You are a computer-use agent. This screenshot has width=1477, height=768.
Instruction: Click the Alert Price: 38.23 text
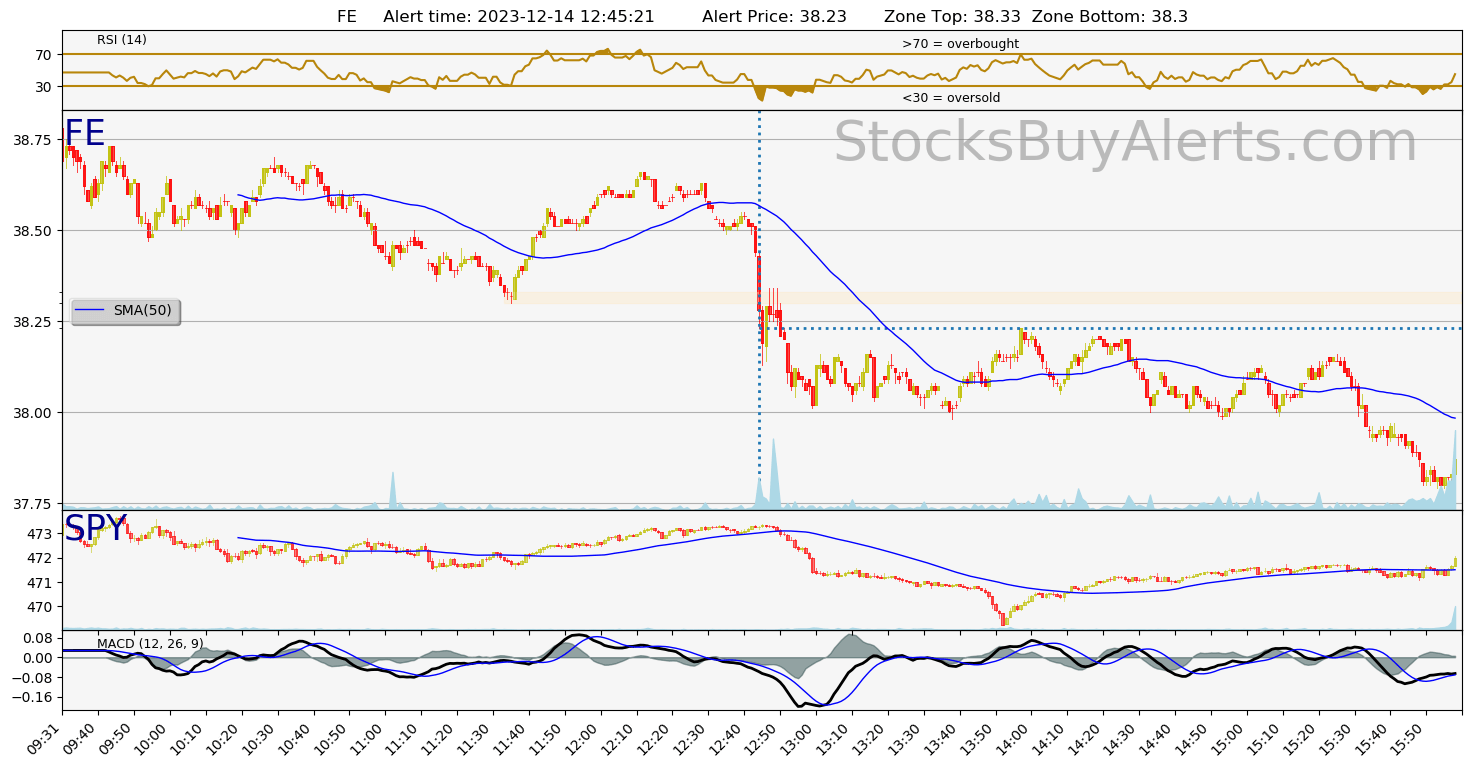point(774,16)
